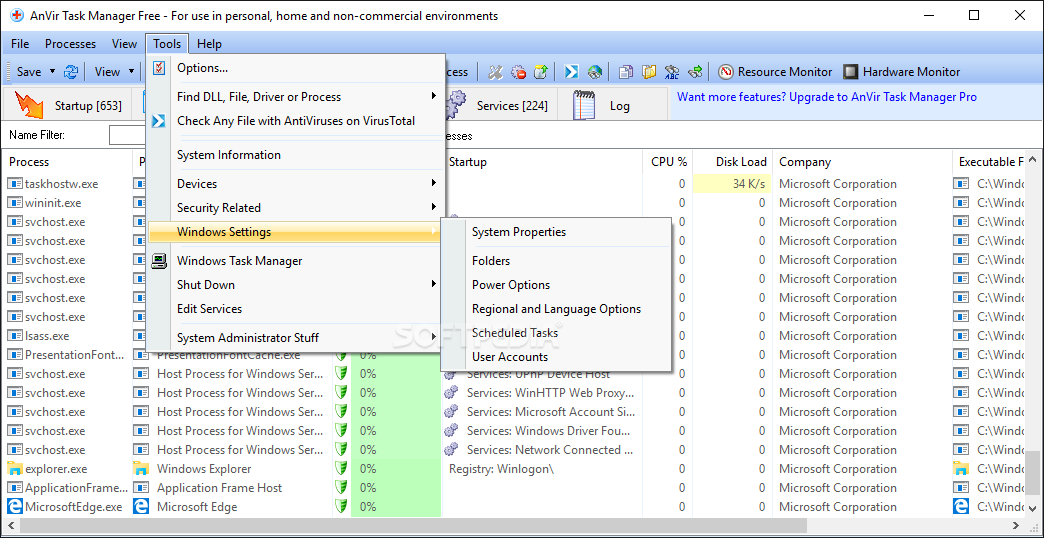Click the VirusTotal check icon in toolbar
Screen dimensions: 1044x538
point(571,72)
